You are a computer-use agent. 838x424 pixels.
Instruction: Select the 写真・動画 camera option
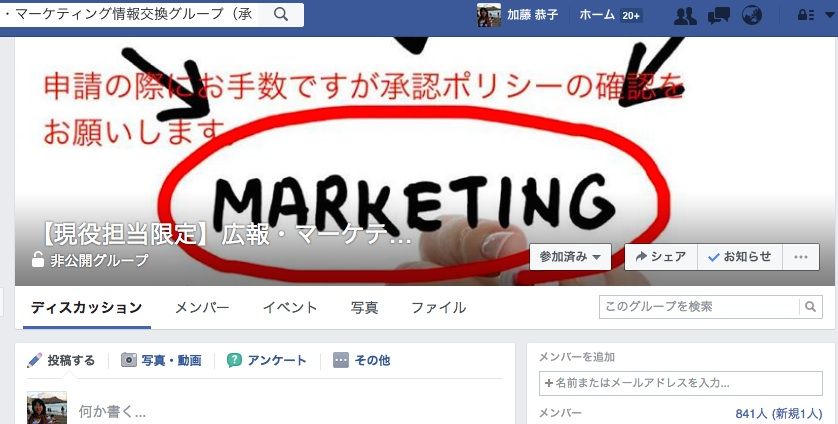(x=161, y=360)
